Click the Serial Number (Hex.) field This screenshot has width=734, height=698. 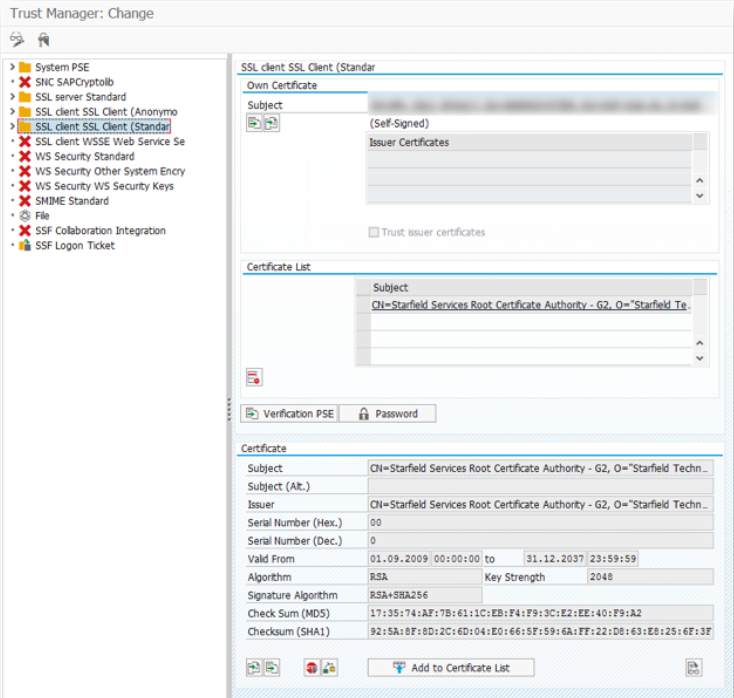[x=541, y=522]
